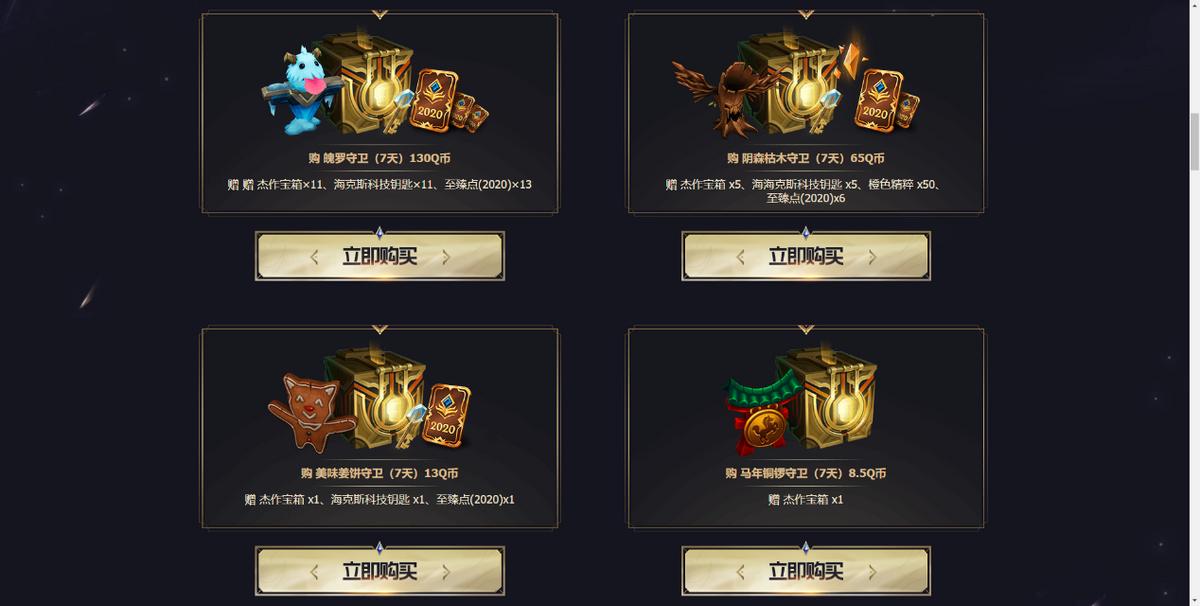The width and height of the screenshot is (1200, 606).
Task: Click the blue Poro ward skin icon
Action: 298,92
